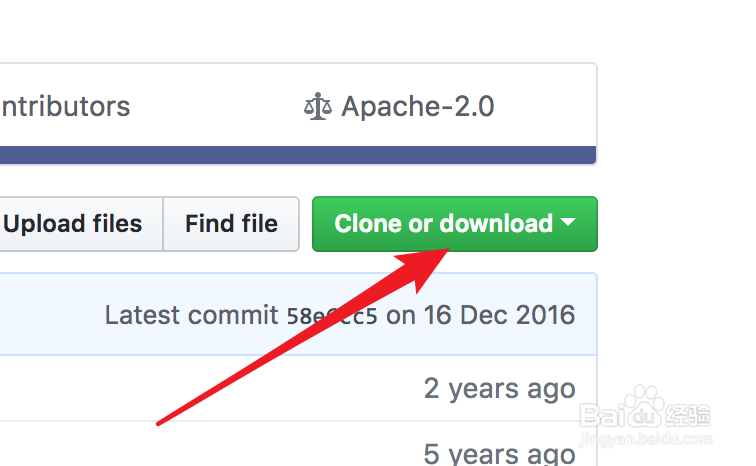This screenshot has width=756, height=466.
Task: Click the "16 Dec 2016" commit date
Action: point(496,315)
